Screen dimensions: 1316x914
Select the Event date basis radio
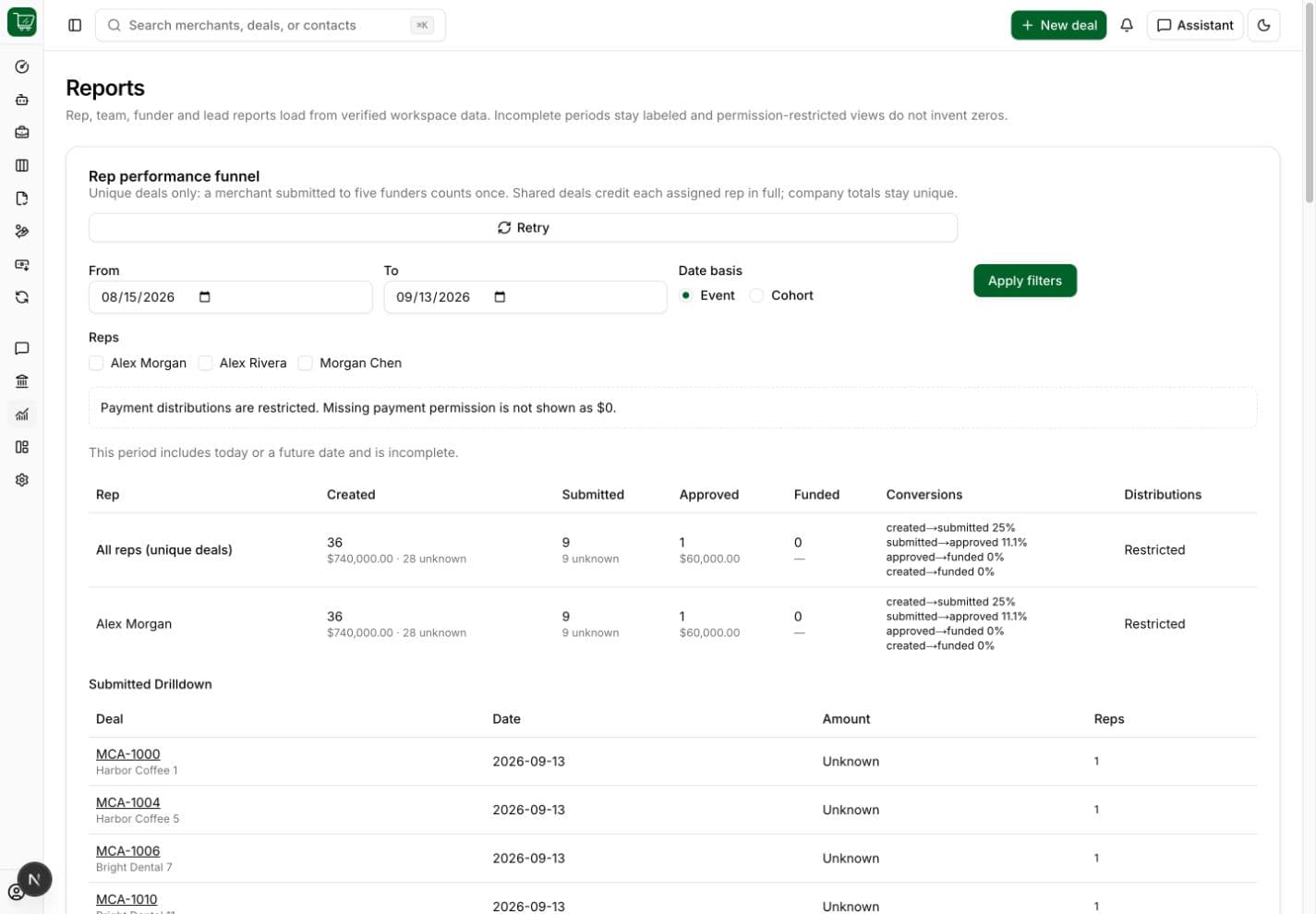[685, 295]
